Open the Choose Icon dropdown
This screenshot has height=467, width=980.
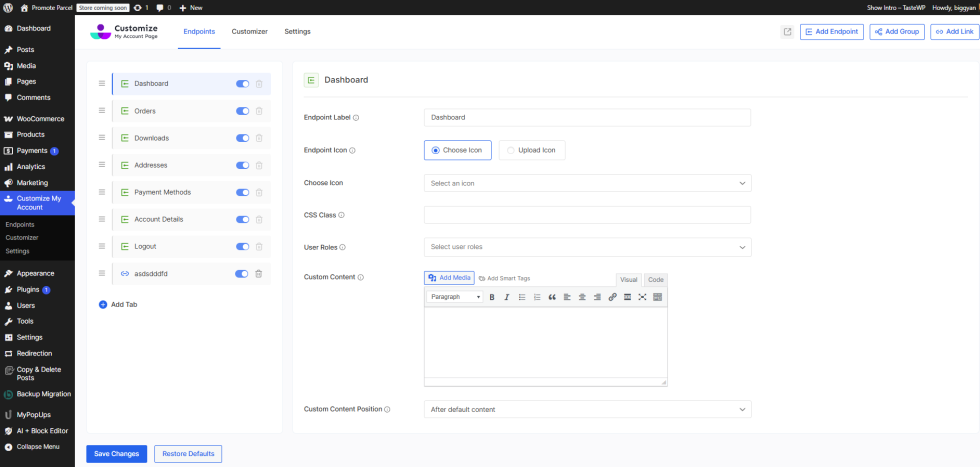pyautogui.click(x=587, y=183)
